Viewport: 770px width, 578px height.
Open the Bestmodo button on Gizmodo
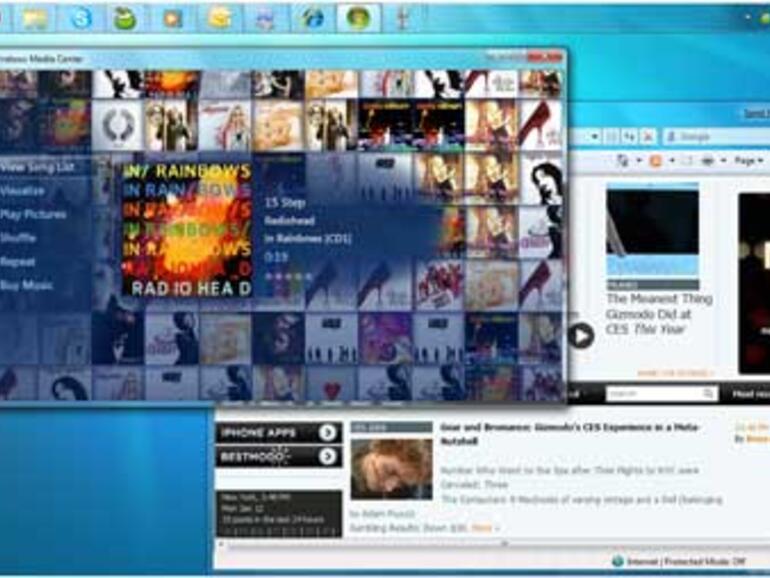coord(279,457)
